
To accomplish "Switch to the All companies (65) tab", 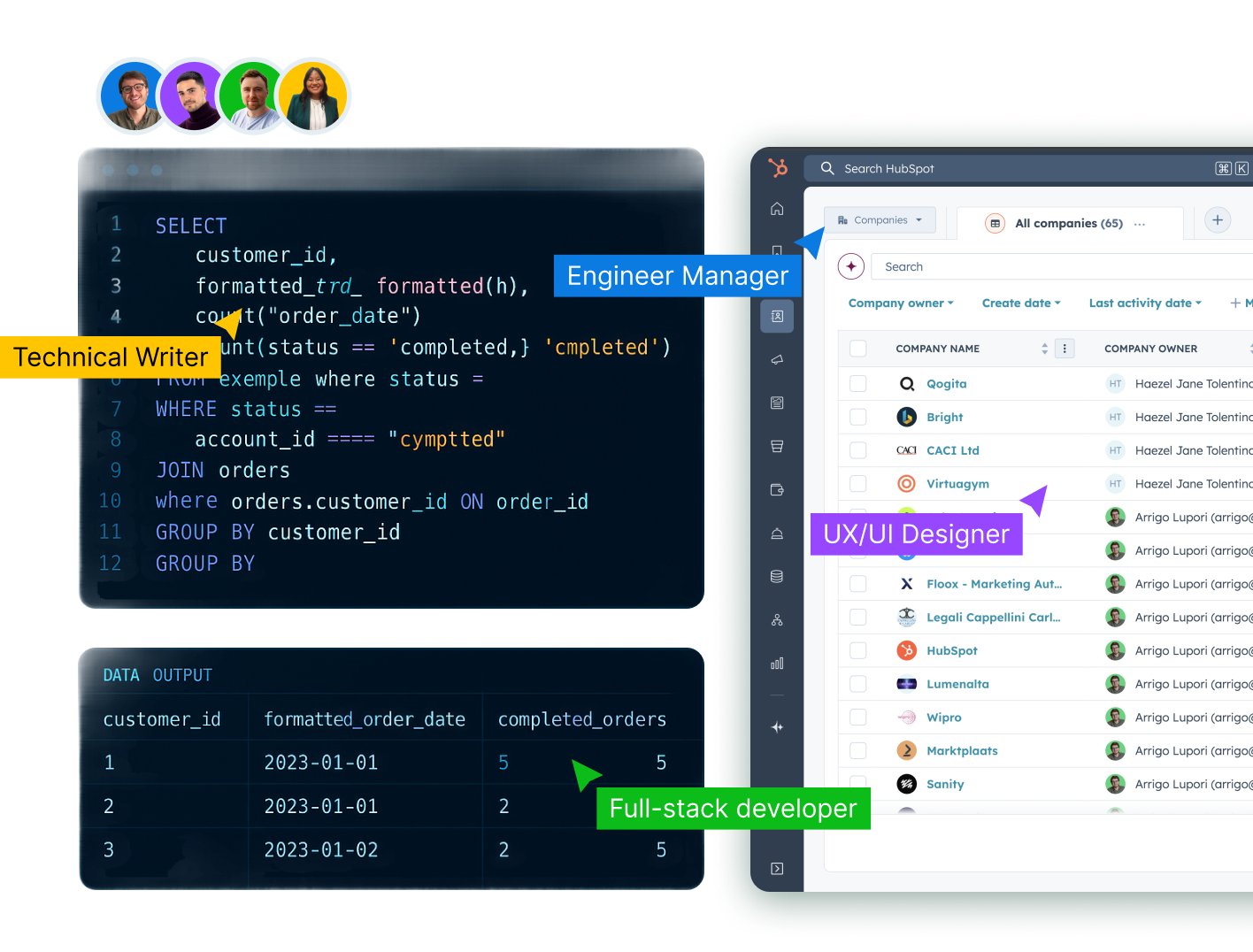I will [x=1068, y=223].
